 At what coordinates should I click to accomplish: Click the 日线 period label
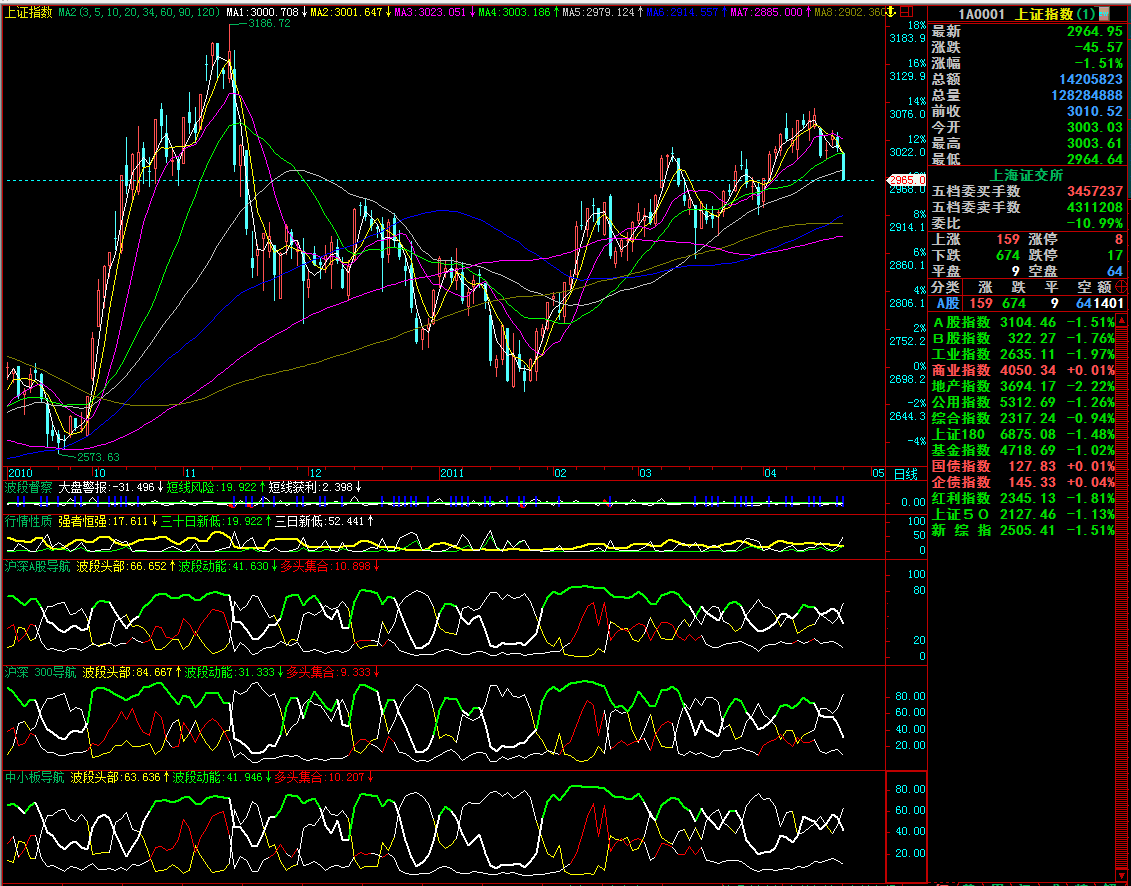905,473
